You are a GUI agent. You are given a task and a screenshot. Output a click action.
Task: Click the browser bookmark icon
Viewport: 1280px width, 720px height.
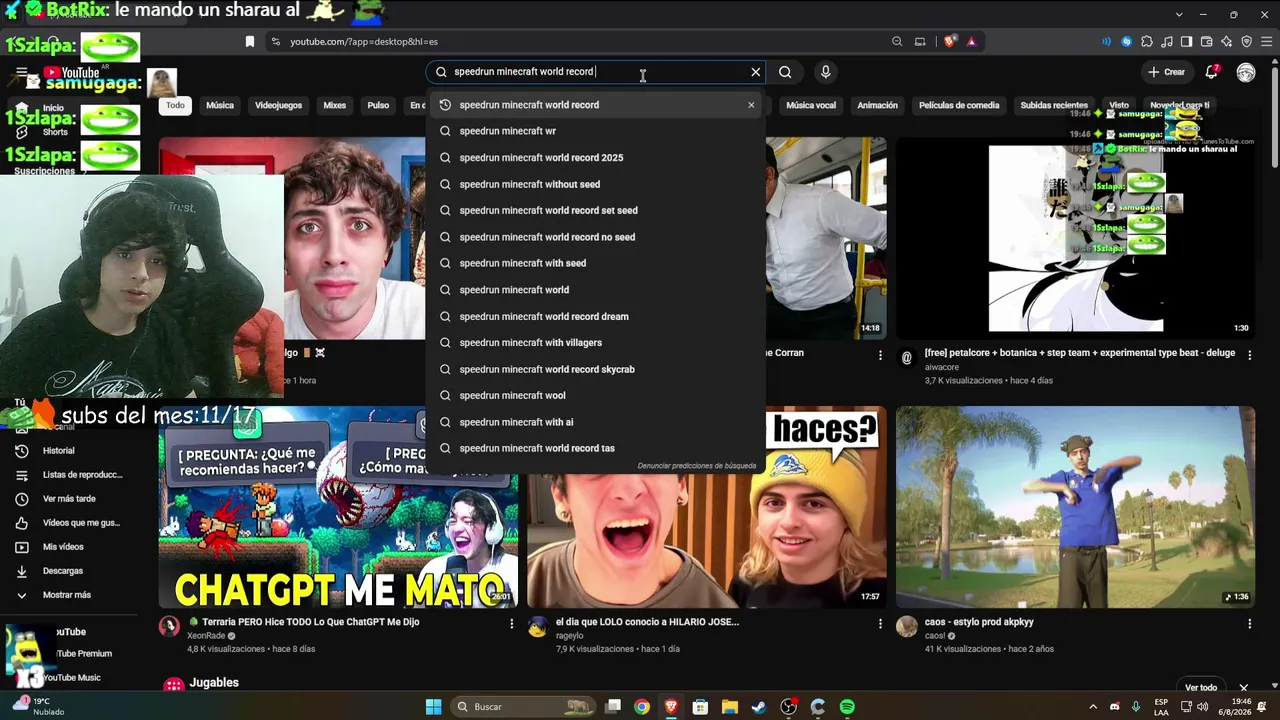point(250,42)
